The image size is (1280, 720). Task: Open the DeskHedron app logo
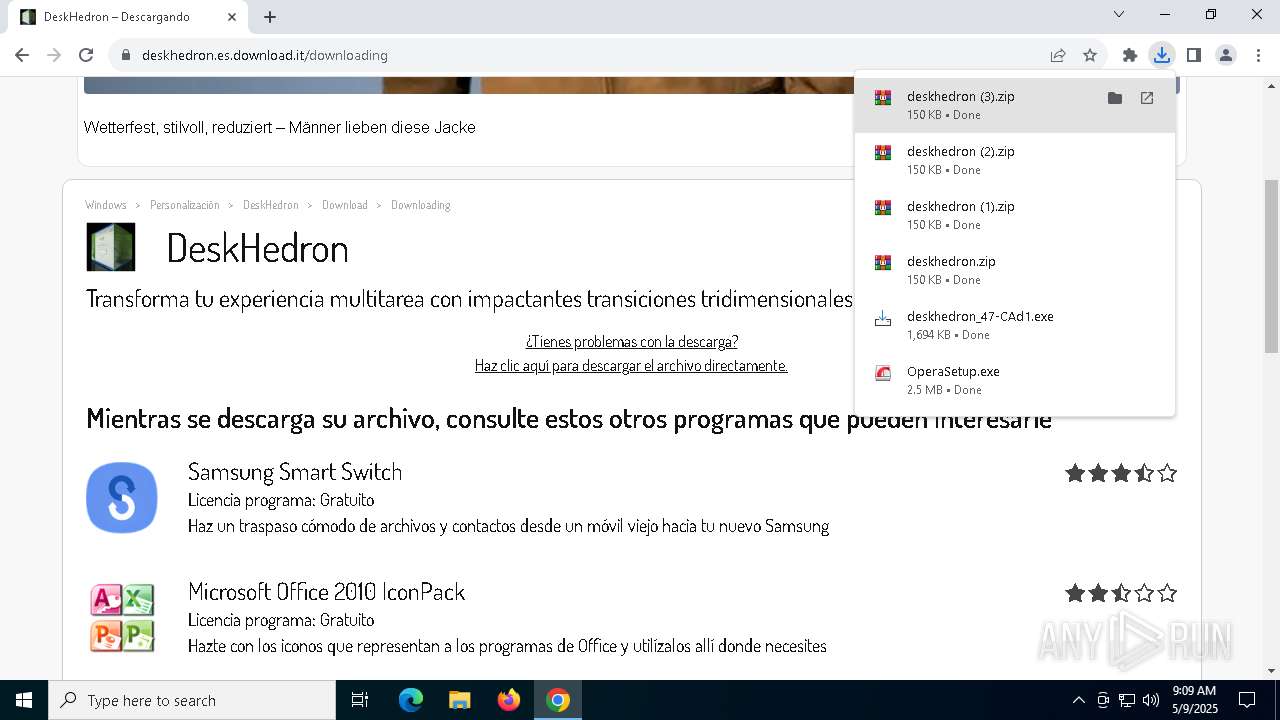point(110,247)
